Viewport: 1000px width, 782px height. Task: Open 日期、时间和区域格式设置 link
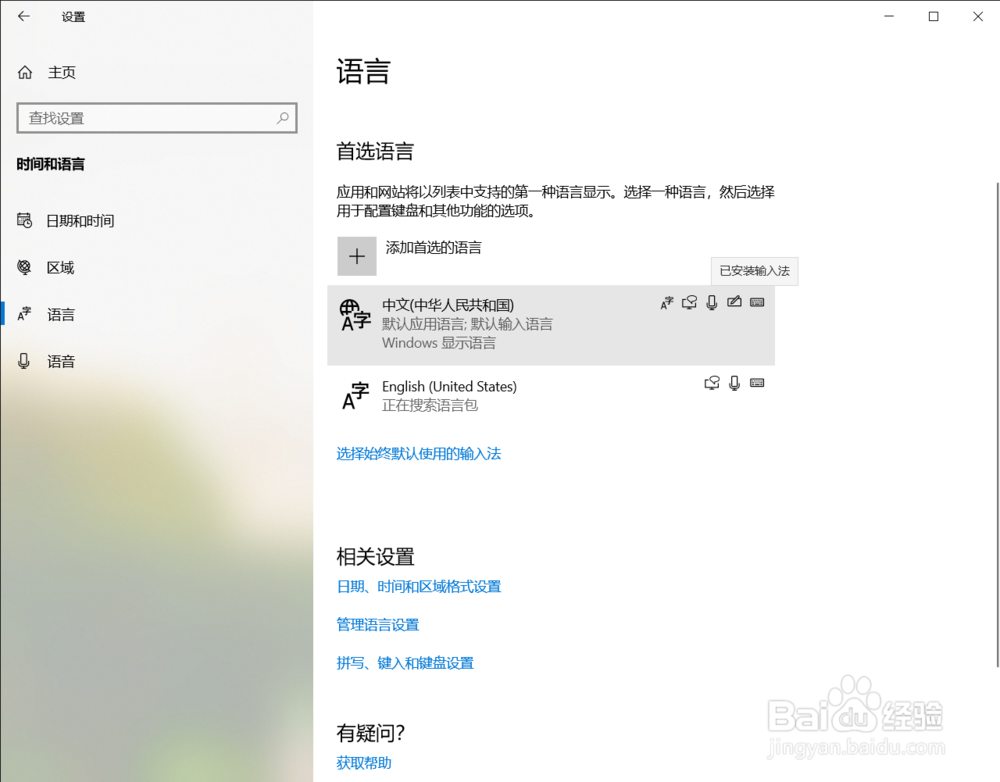419,587
